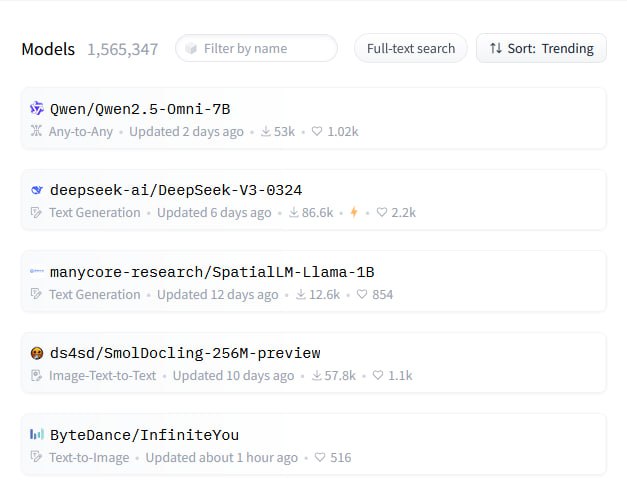
Task: Open ds4sd/SmolDocling-256M-preview model page
Action: [185, 353]
